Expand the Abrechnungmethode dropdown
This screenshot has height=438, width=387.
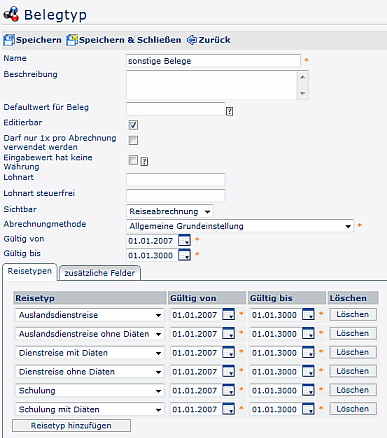click(x=240, y=226)
